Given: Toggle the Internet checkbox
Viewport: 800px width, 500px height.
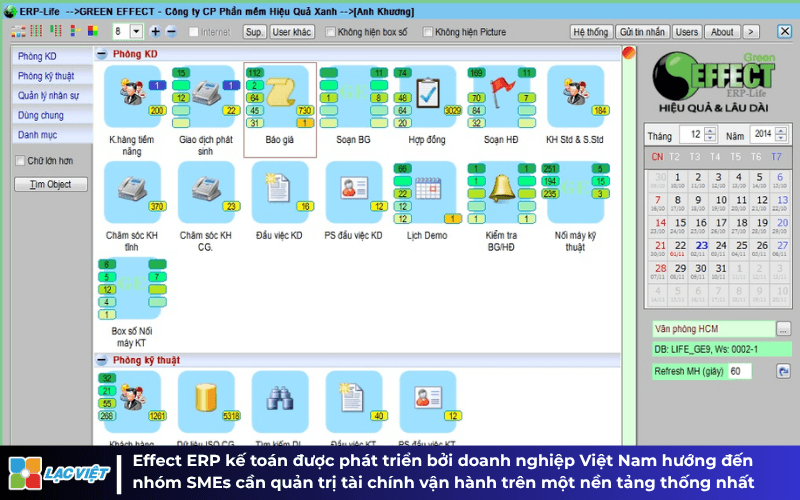Looking at the screenshot, I should [x=193, y=32].
